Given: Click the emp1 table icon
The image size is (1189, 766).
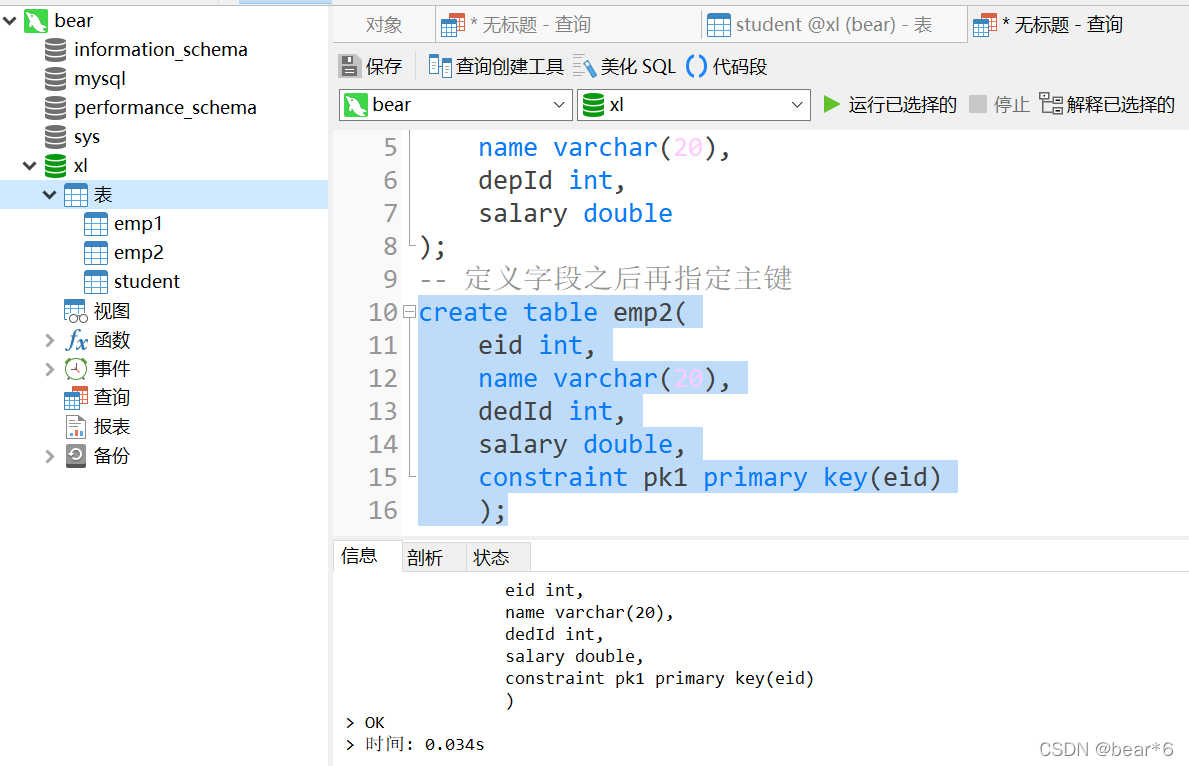Looking at the screenshot, I should coord(96,224).
